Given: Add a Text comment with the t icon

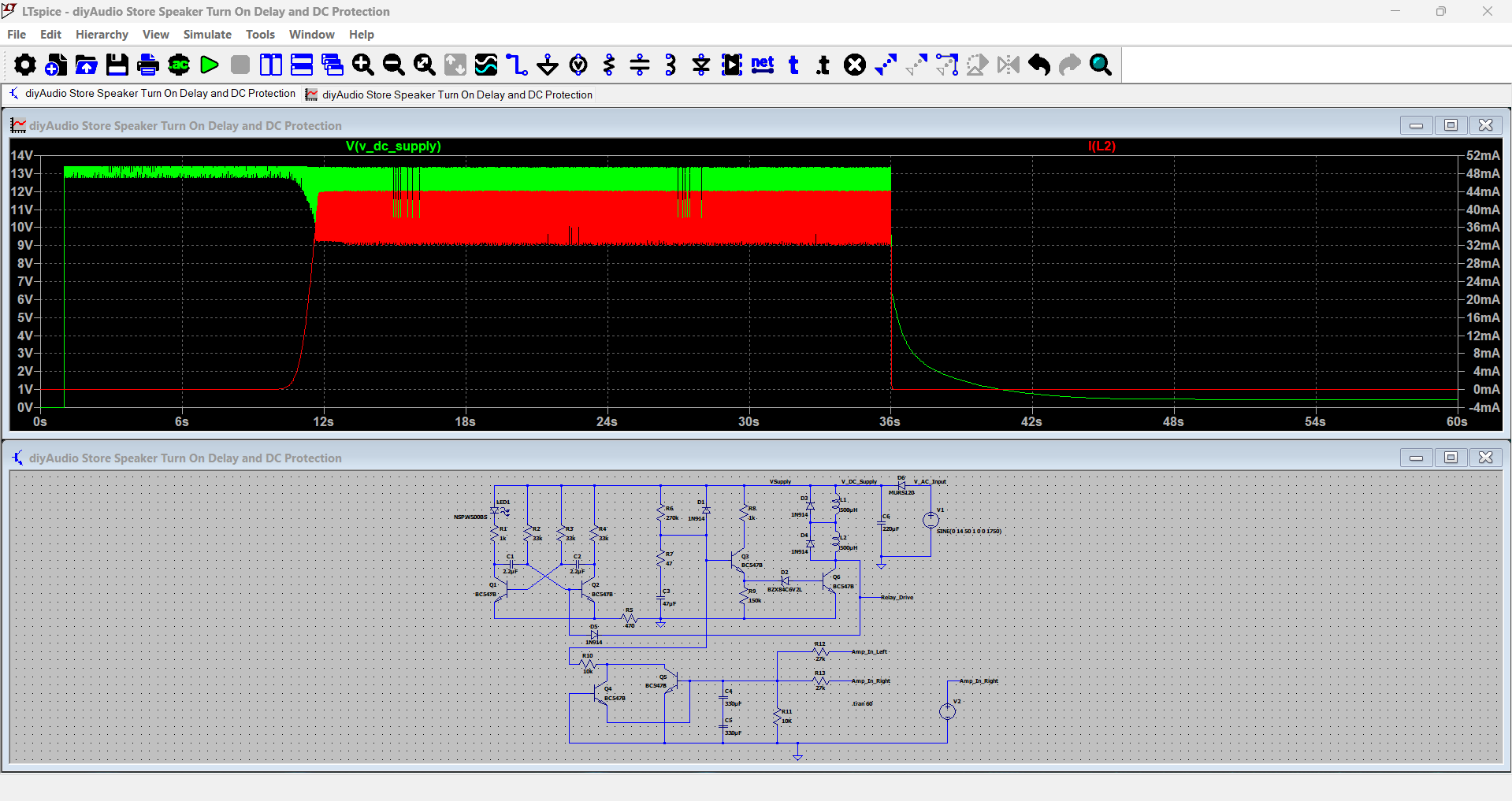Looking at the screenshot, I should point(793,65).
